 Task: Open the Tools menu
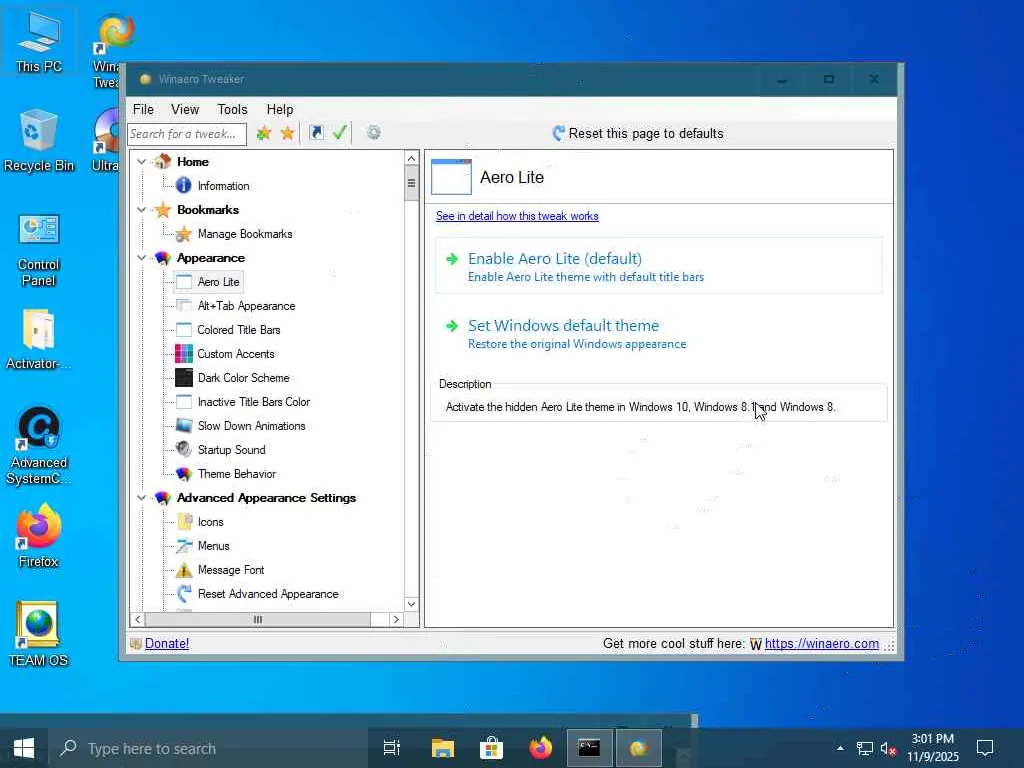[232, 109]
